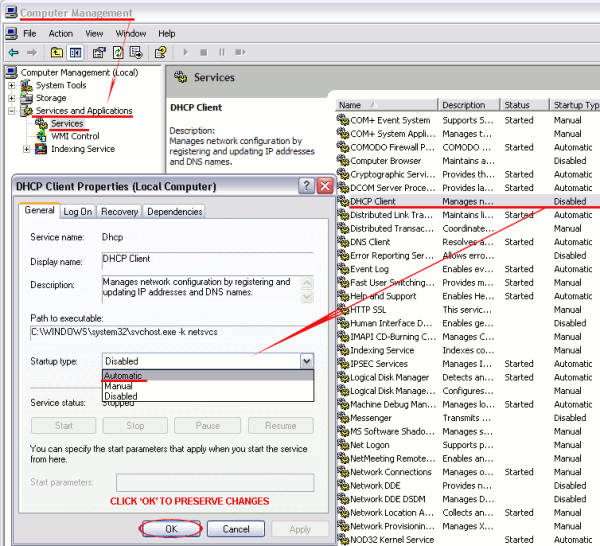Screen dimensions: 600x546
Task: Click the Forward arrow toolbar icon
Action: (x=32, y=52)
